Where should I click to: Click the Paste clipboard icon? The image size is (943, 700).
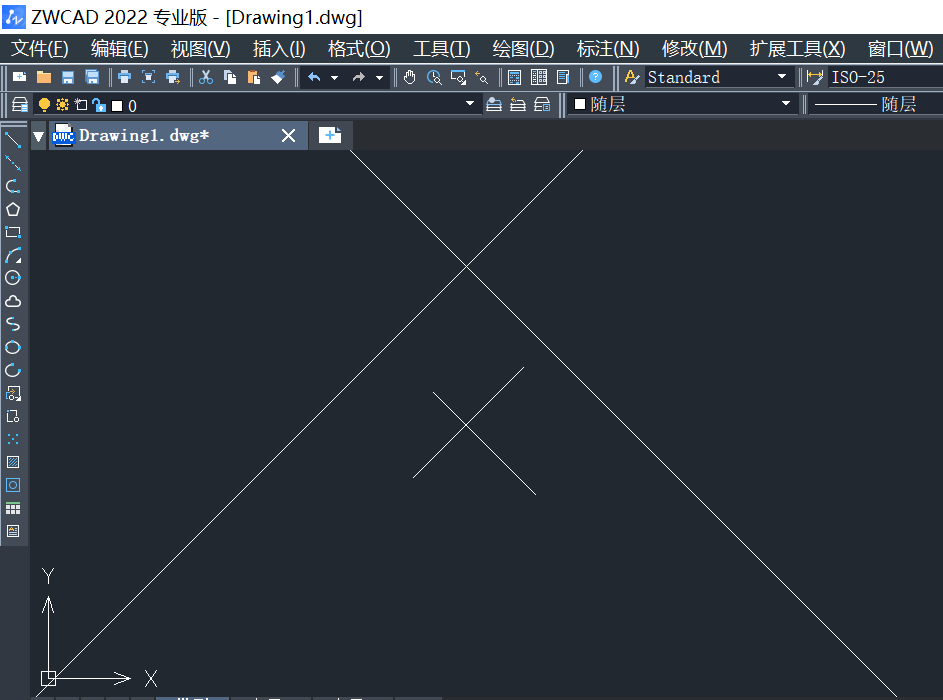(x=254, y=77)
